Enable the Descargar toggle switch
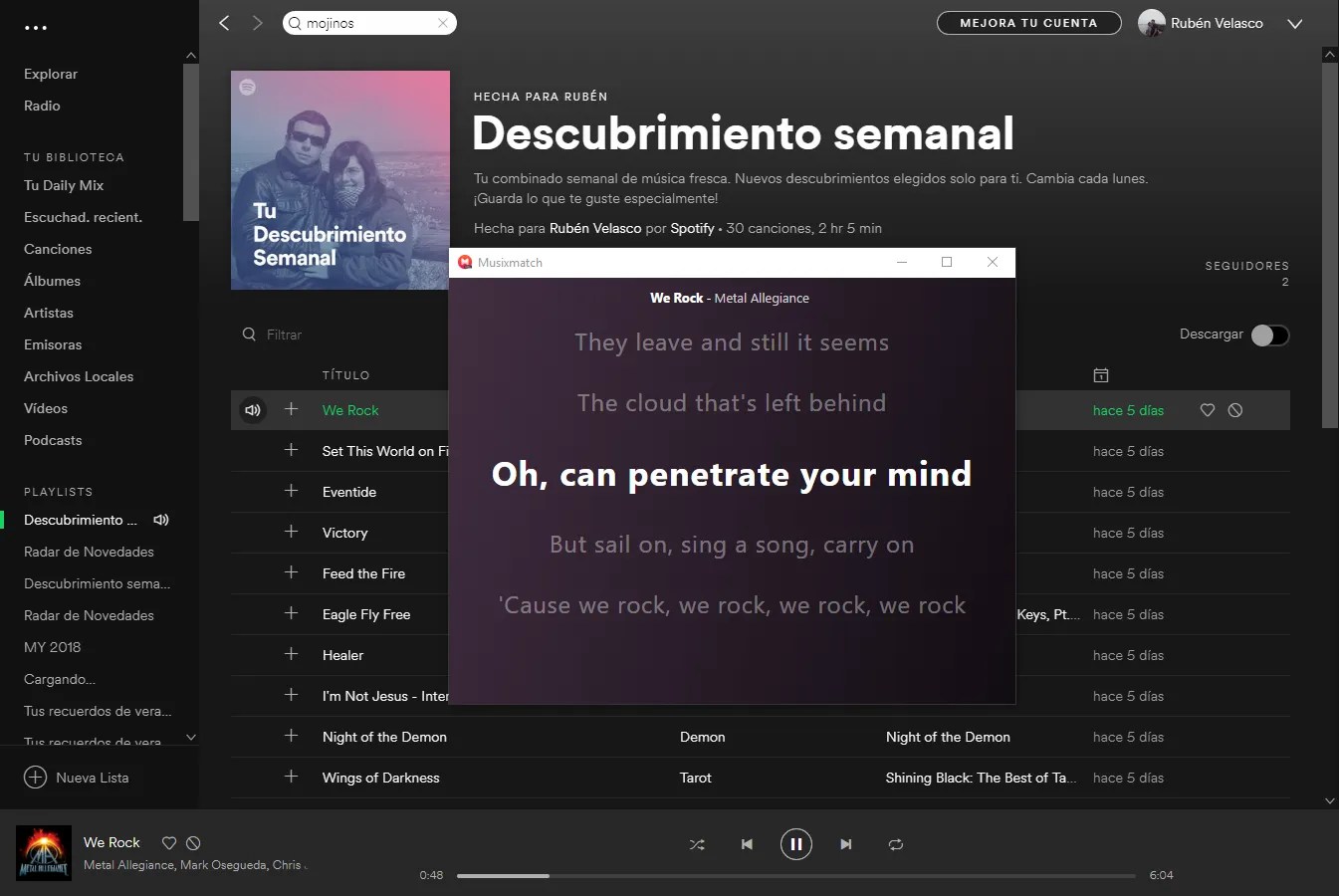The height and width of the screenshot is (896, 1339). tap(1269, 335)
